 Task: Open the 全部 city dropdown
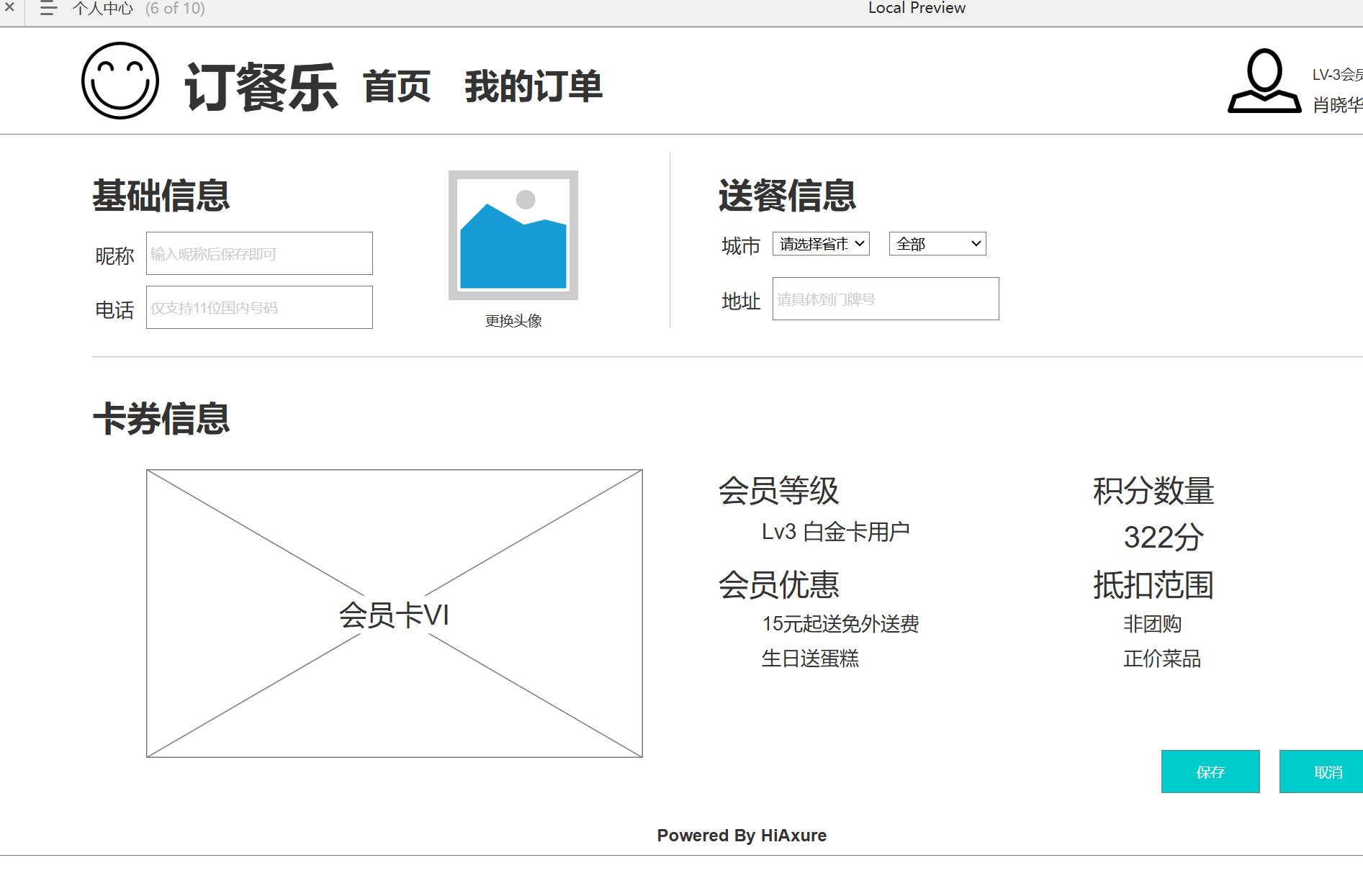[937, 244]
